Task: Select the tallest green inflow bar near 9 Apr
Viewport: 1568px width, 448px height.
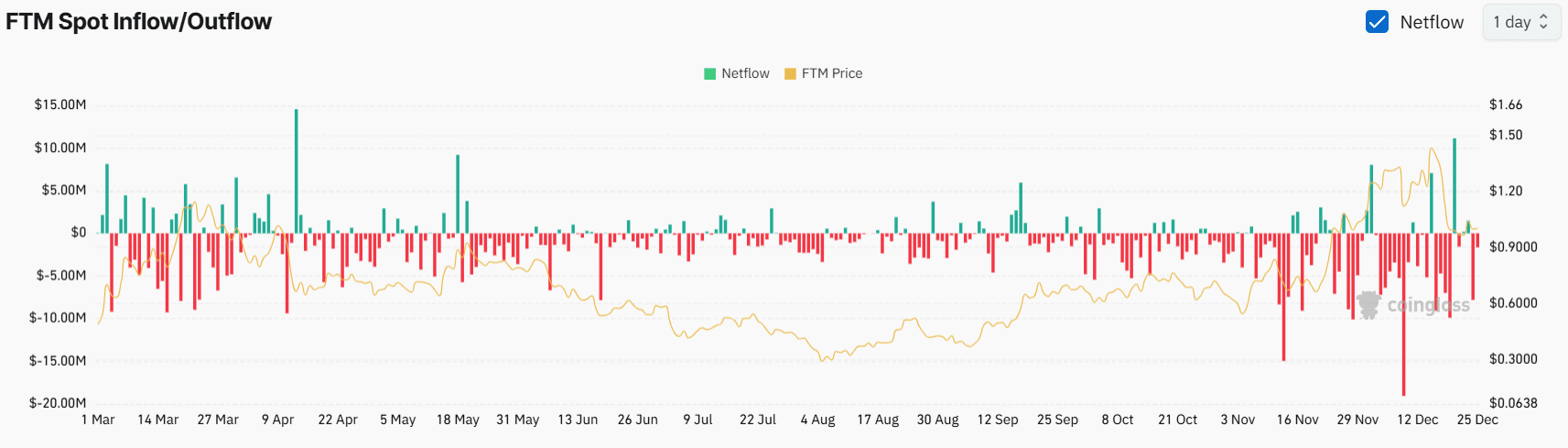Action: point(296,170)
